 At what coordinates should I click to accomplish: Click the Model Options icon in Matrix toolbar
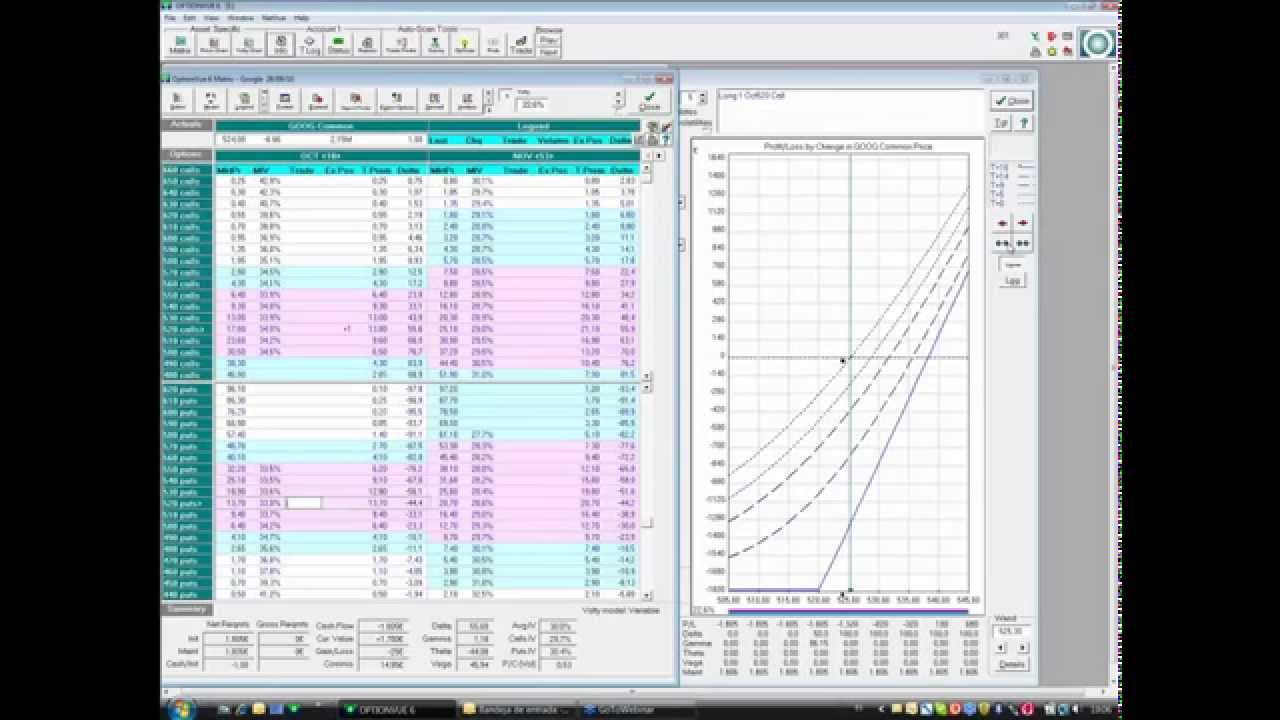[x=397, y=101]
